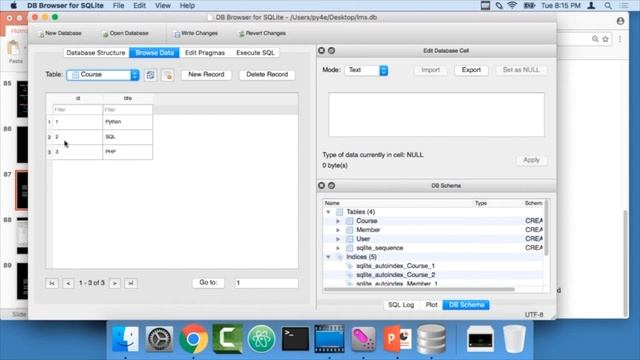The width and height of the screenshot is (640, 360).
Task: Click the profile icon in background window
Action: click(620, 21)
